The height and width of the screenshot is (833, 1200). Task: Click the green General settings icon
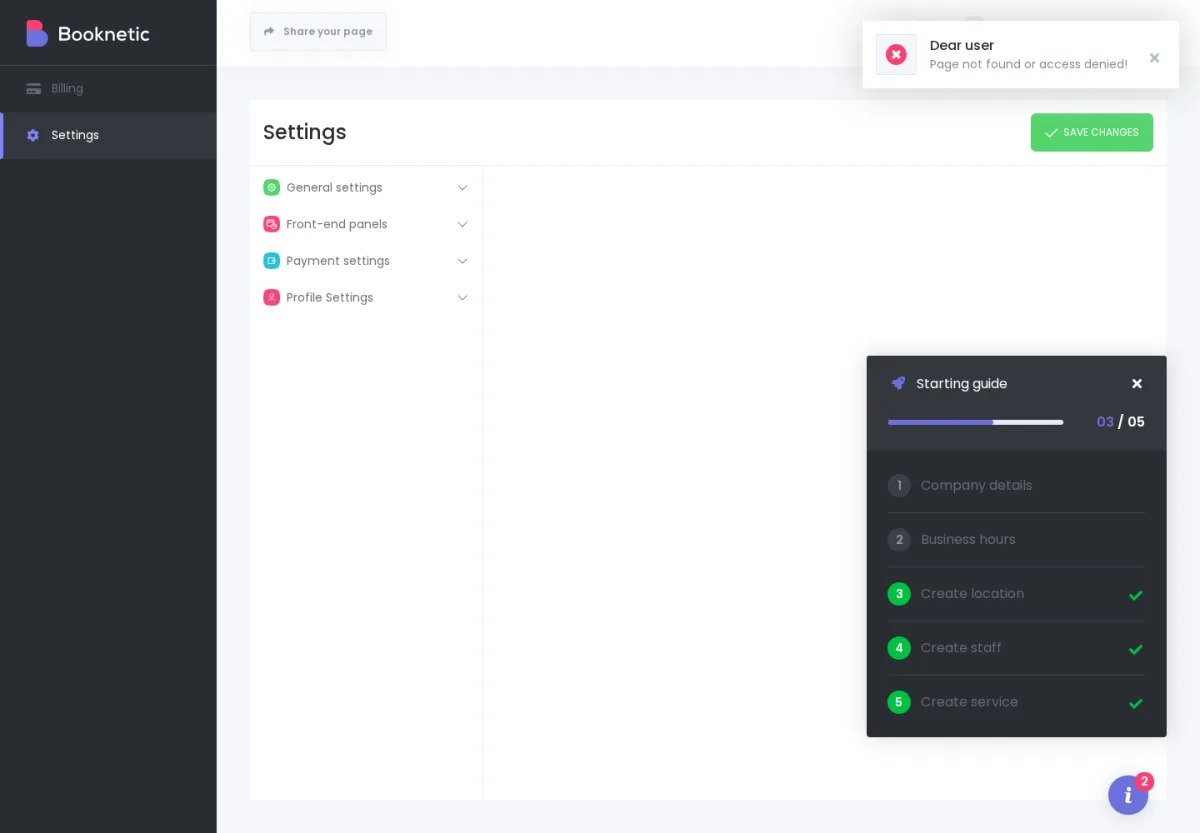[x=271, y=188]
